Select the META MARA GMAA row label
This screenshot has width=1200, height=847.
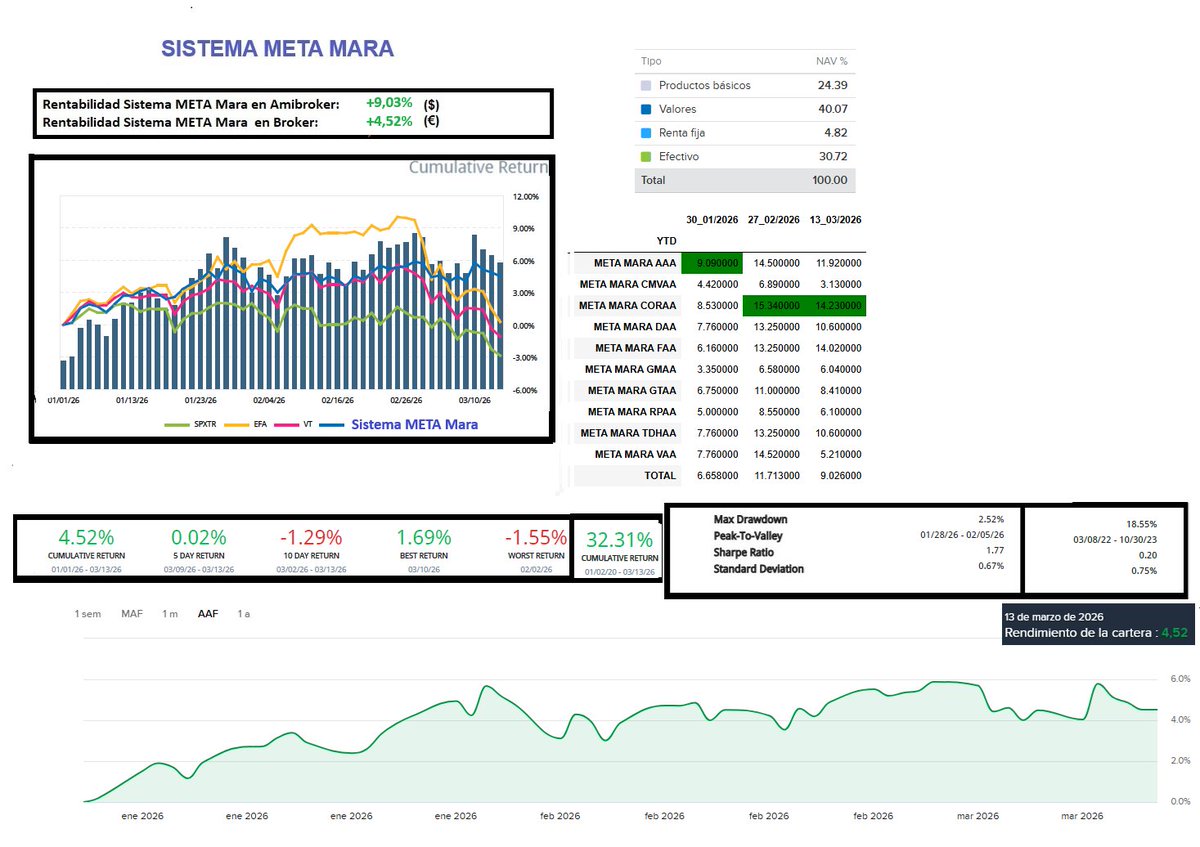tap(632, 369)
